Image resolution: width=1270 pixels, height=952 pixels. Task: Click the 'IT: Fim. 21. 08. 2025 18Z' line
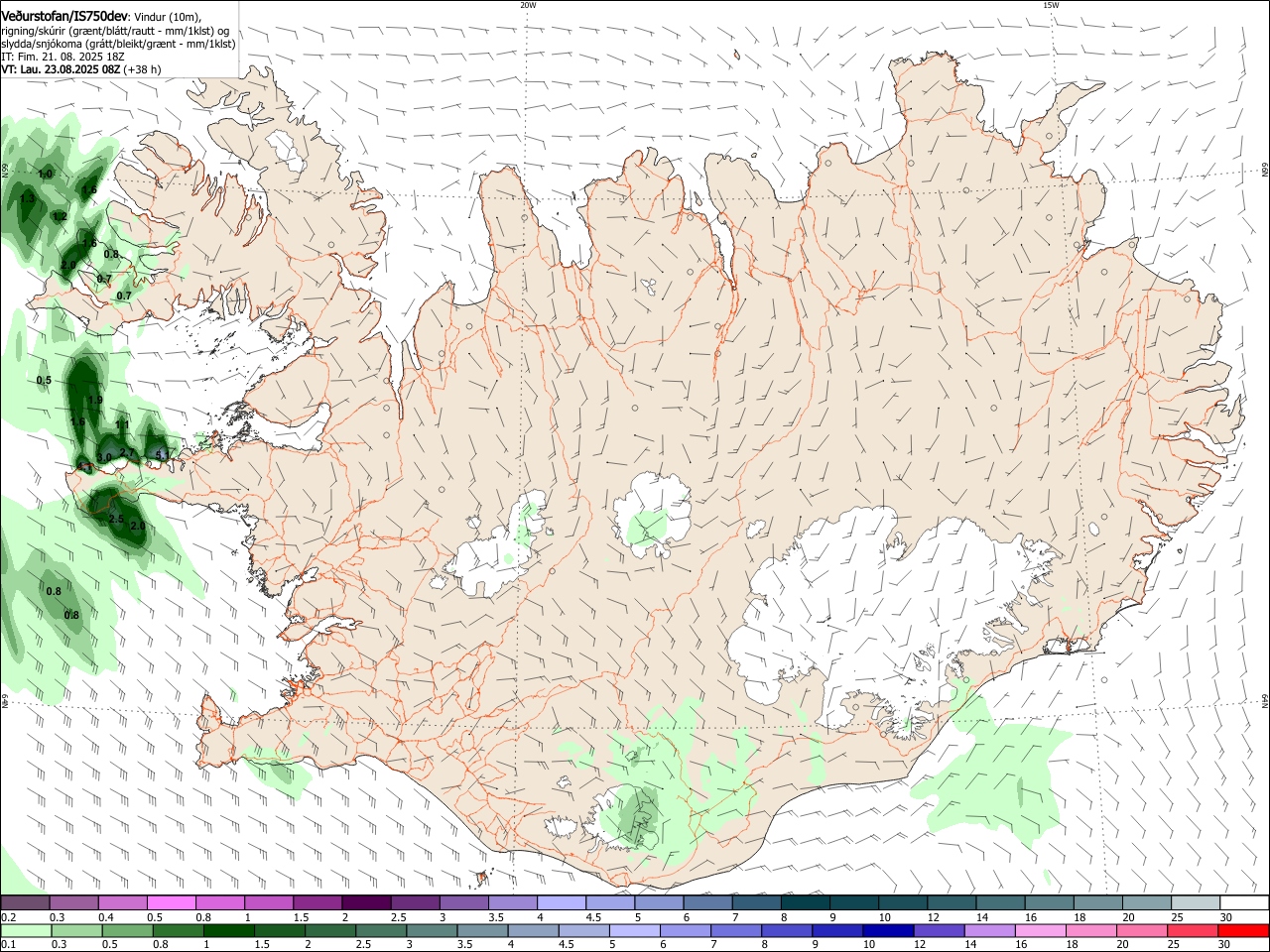(x=63, y=57)
